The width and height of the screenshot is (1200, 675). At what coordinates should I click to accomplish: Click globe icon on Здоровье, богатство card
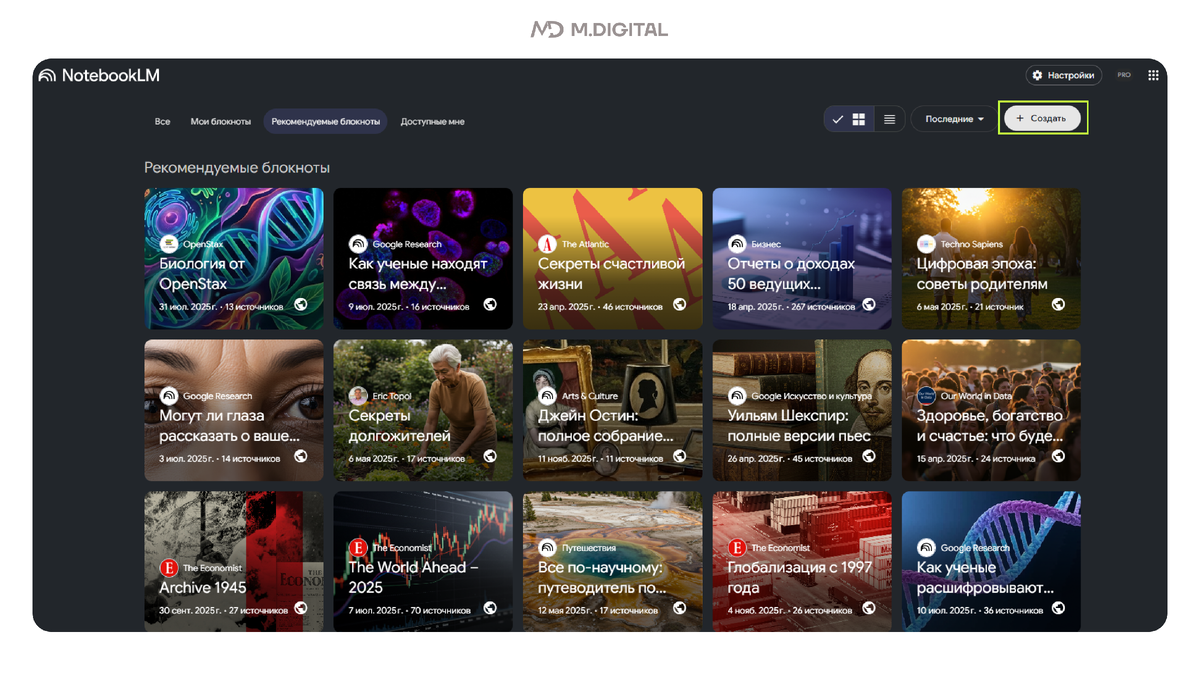coord(1058,457)
